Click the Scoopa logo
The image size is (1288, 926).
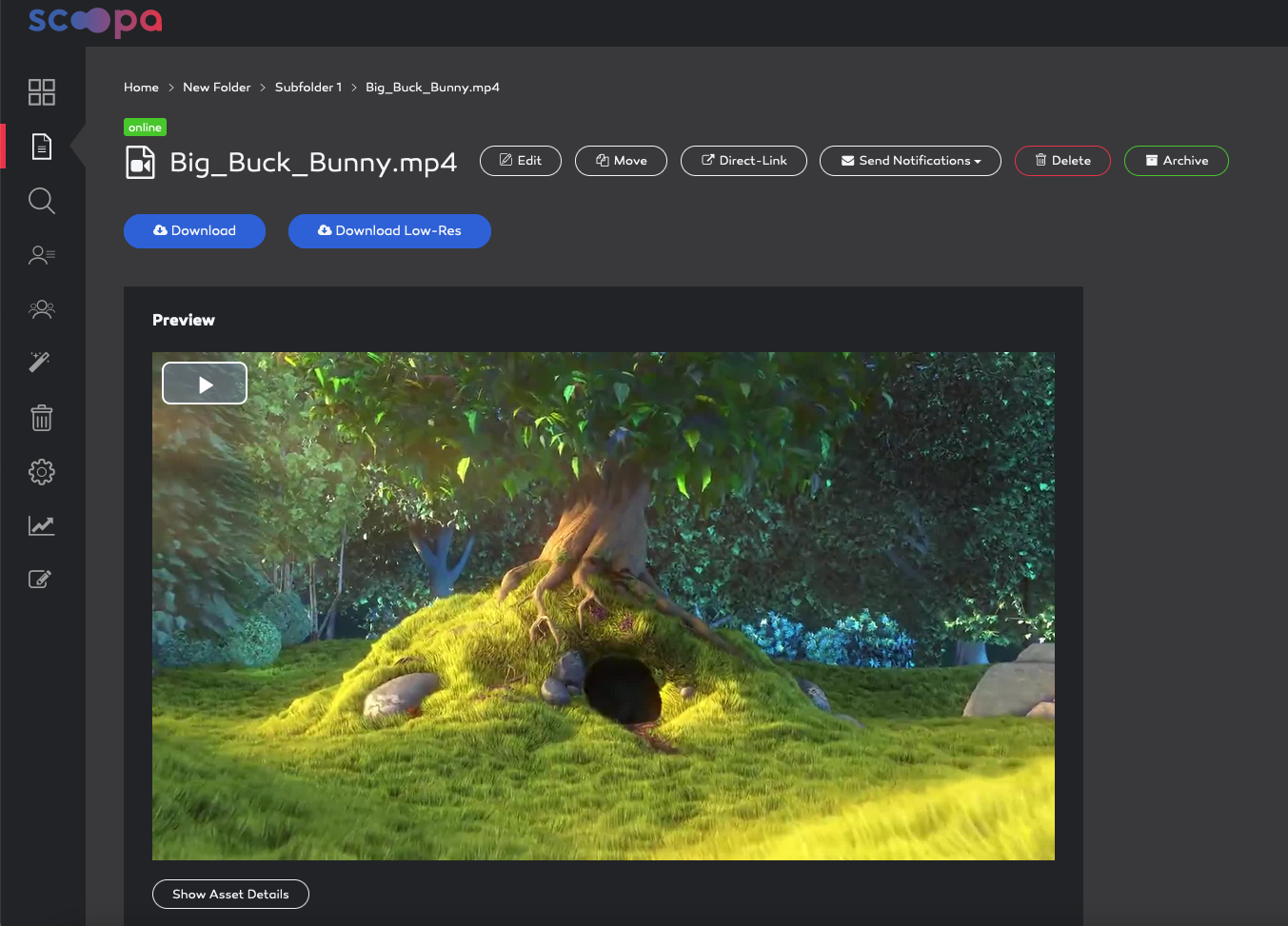tap(95, 21)
